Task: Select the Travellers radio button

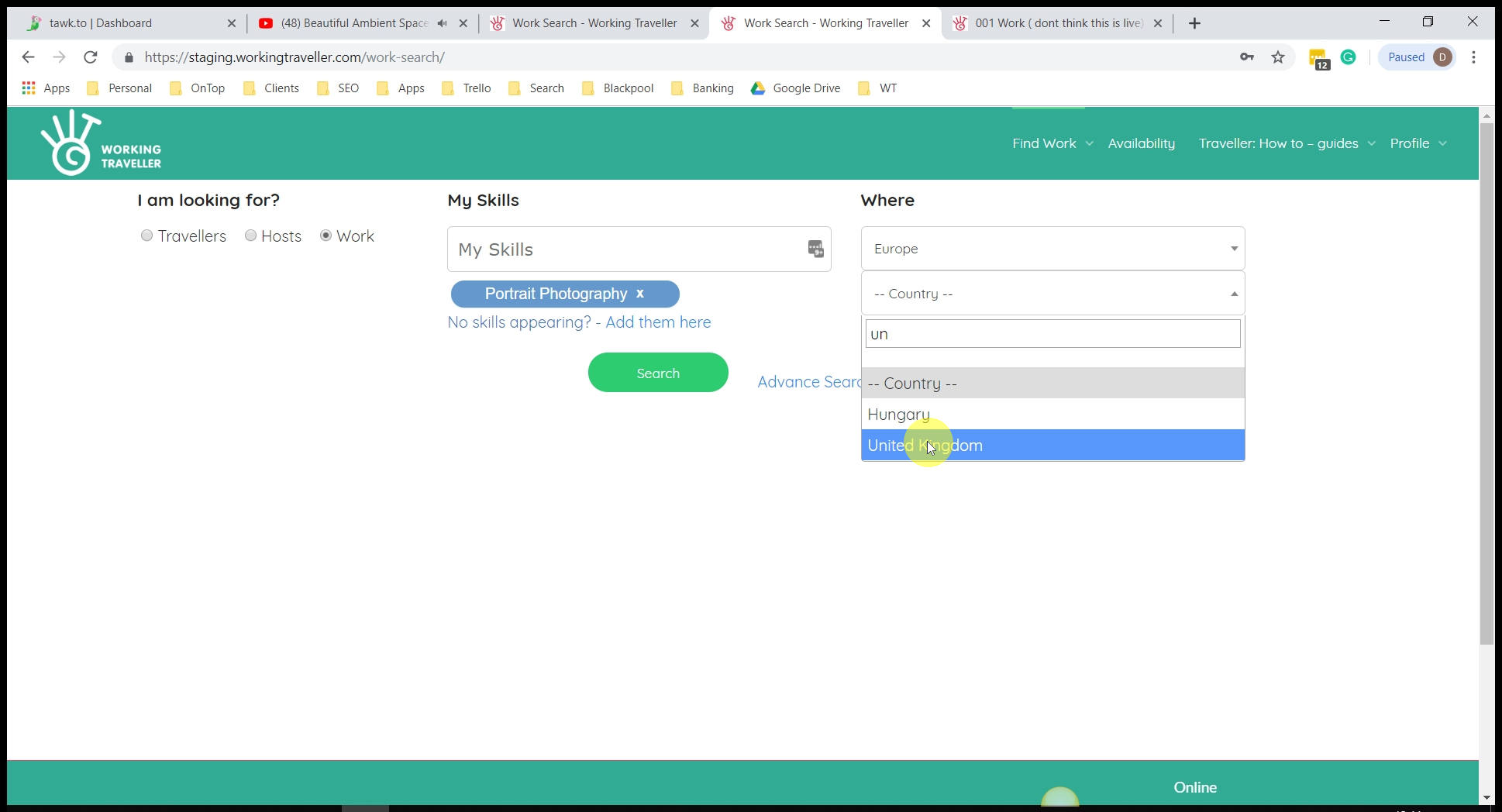Action: [146, 236]
